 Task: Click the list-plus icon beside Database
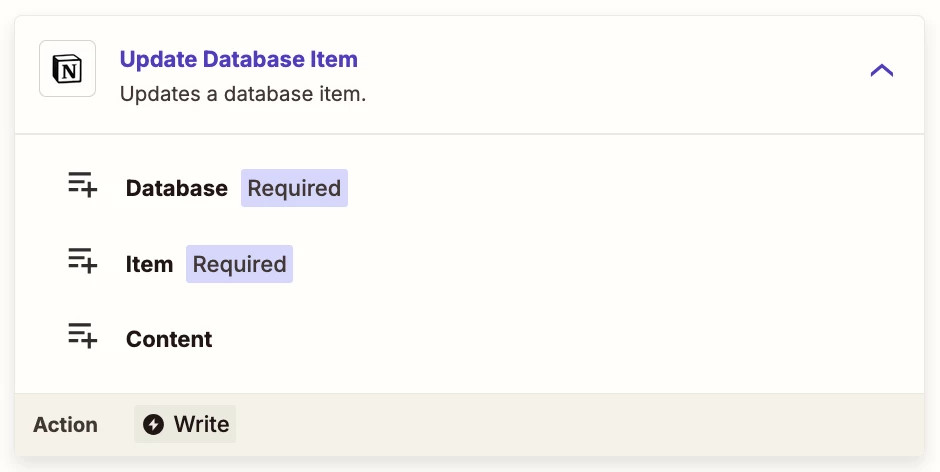point(83,185)
